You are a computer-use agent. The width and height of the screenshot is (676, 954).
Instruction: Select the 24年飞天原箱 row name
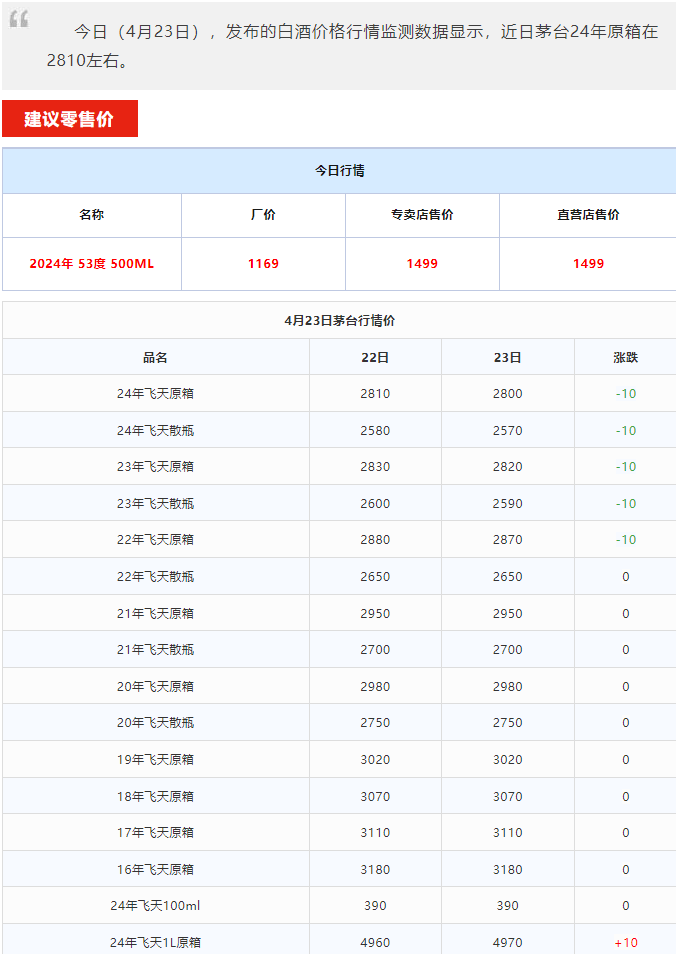(155, 394)
